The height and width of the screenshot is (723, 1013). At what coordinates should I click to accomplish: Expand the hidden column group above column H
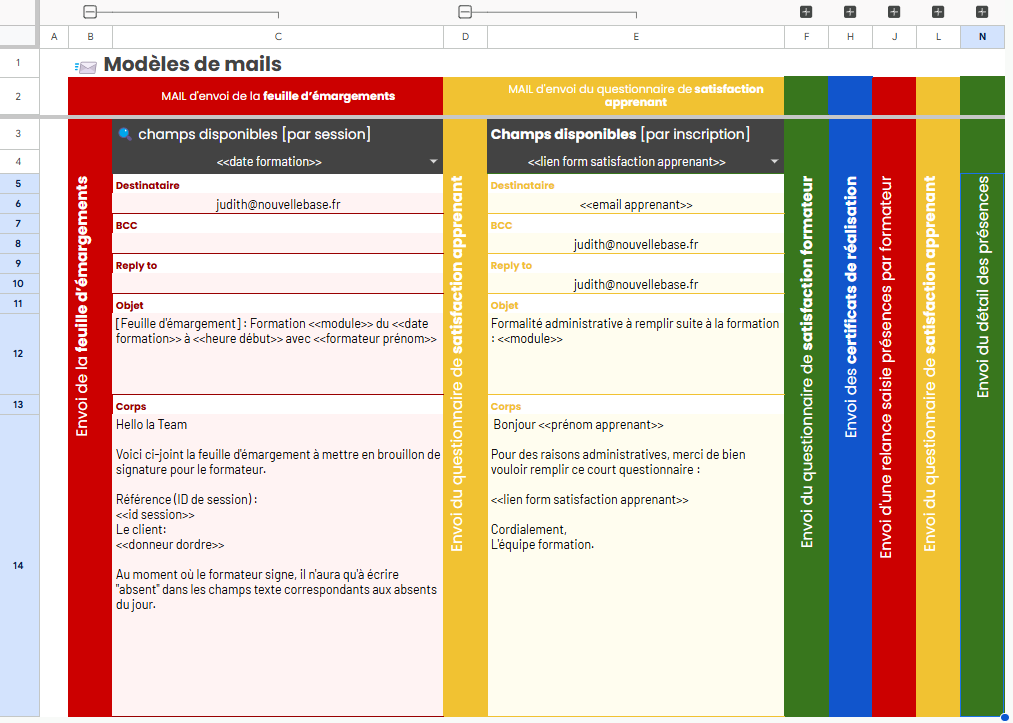[x=850, y=12]
